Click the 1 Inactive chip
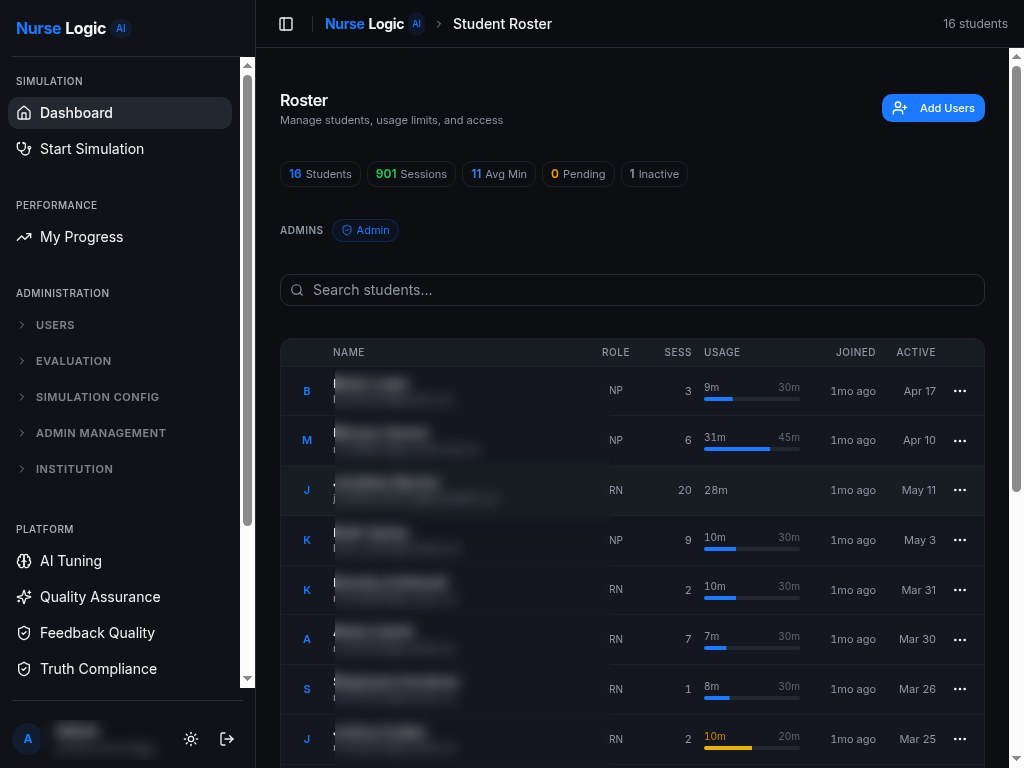 [654, 174]
